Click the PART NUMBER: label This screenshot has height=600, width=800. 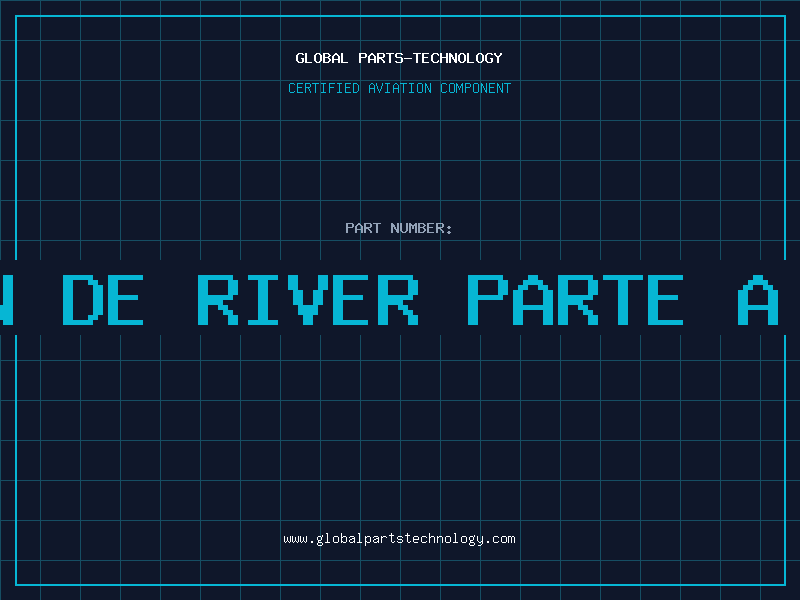pyautogui.click(x=399, y=228)
